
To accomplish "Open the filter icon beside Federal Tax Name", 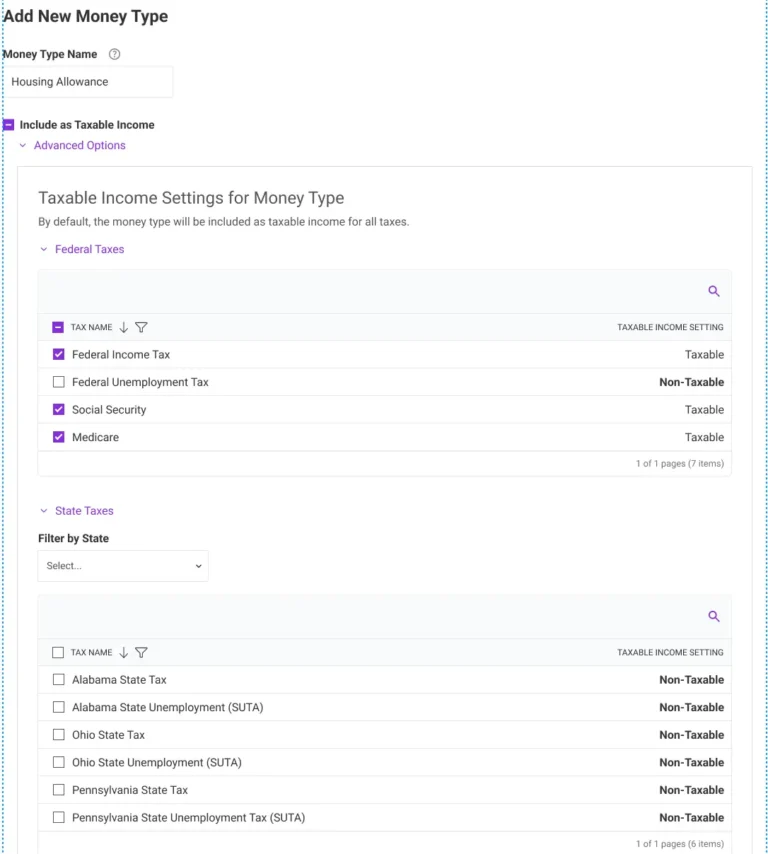I will (141, 327).
